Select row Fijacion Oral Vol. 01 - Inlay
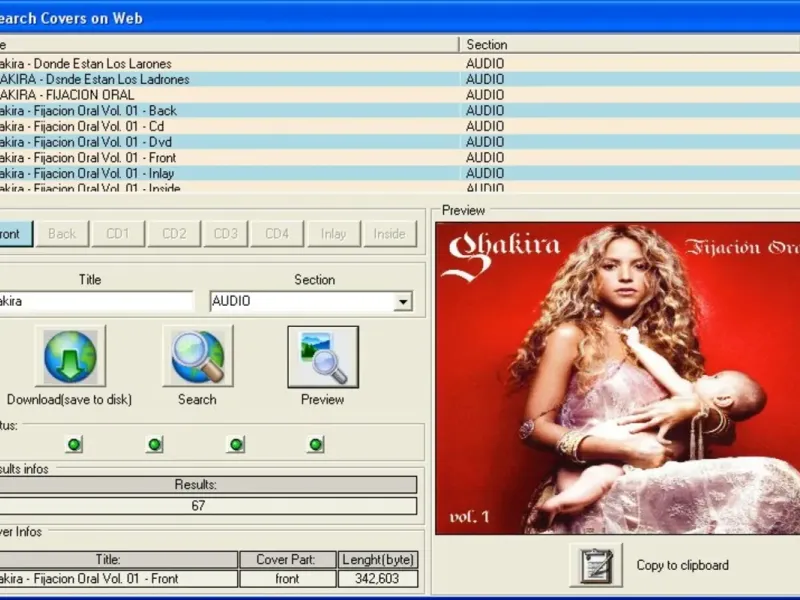The height and width of the screenshot is (600, 800). click(x=400, y=173)
